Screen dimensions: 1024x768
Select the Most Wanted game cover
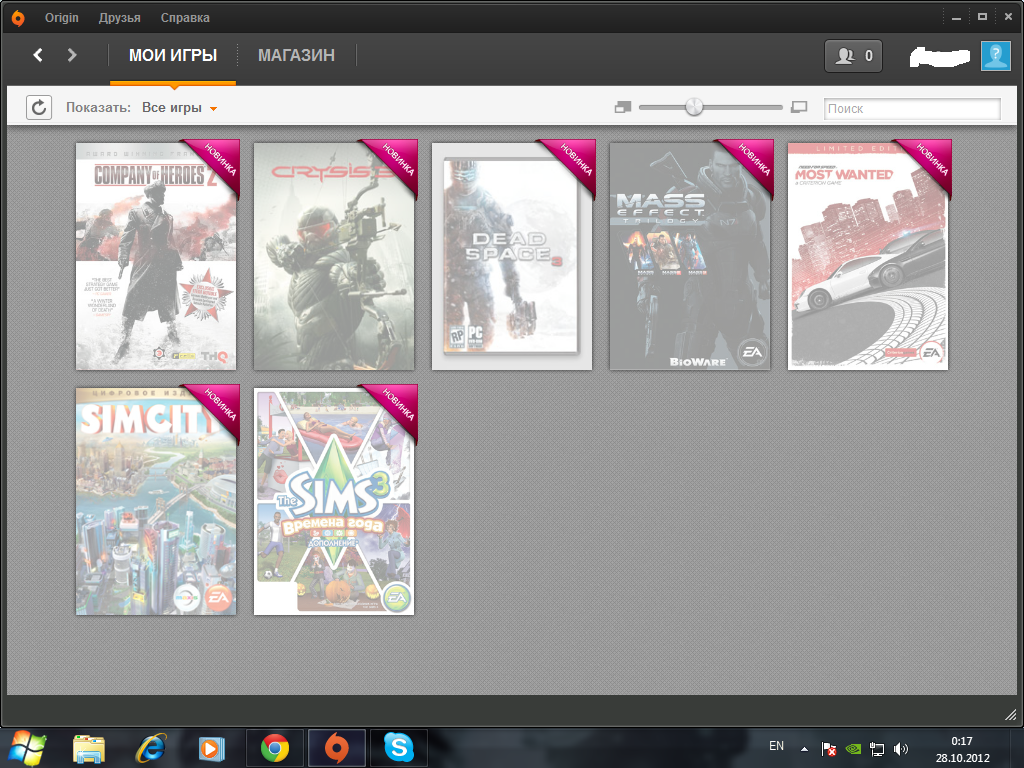pyautogui.click(x=868, y=256)
